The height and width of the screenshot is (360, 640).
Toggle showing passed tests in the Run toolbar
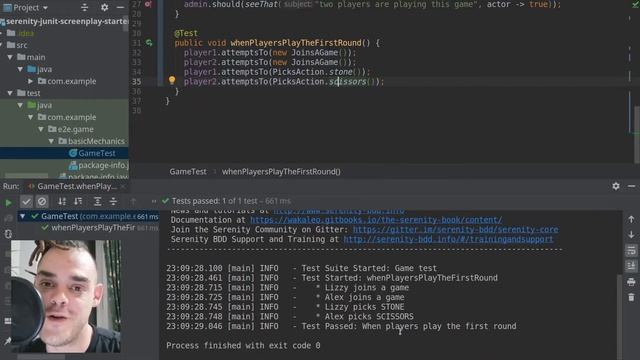click(26, 201)
